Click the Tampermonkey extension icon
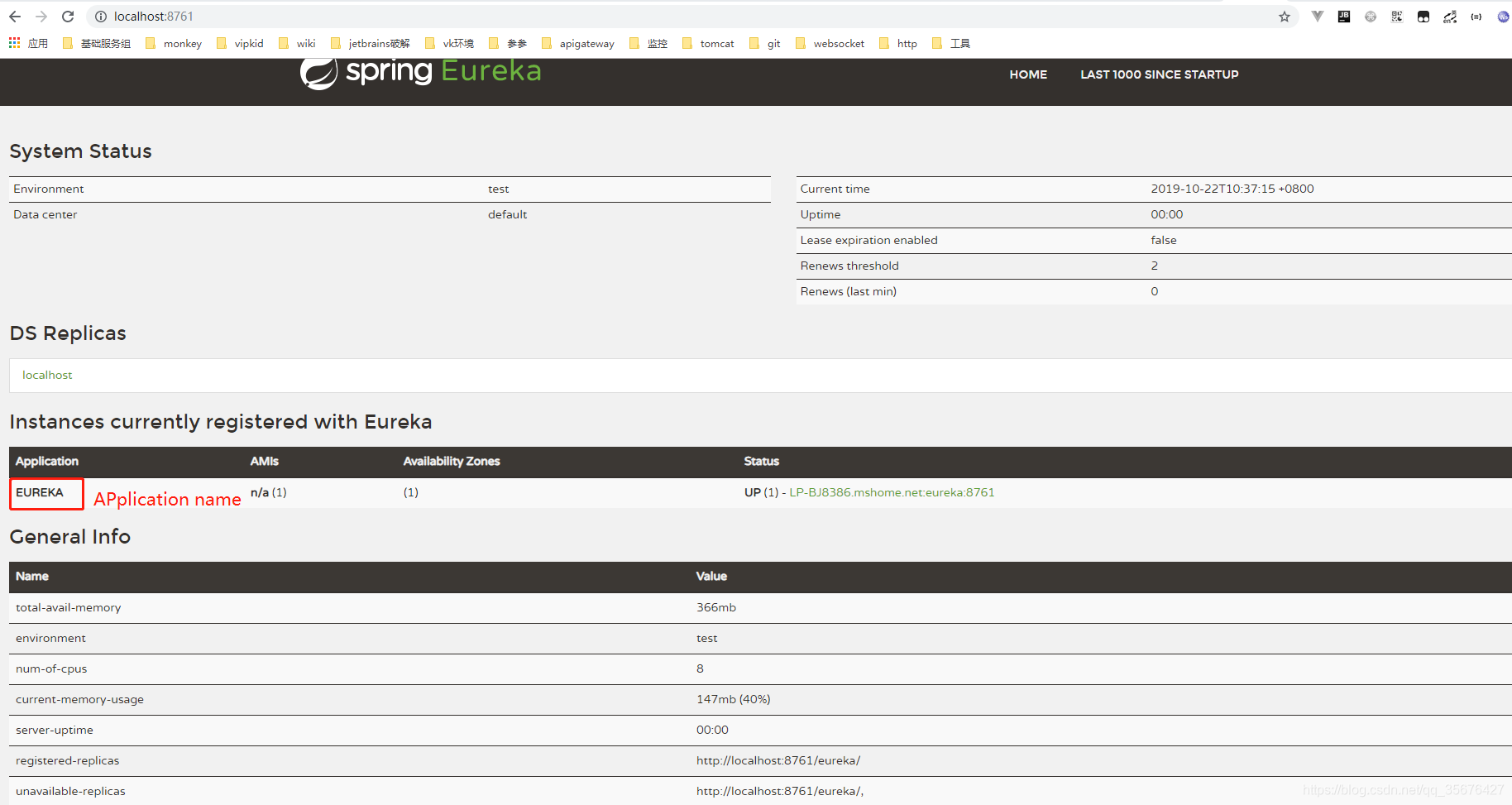Image resolution: width=1512 pixels, height=805 pixels. coord(1423,17)
